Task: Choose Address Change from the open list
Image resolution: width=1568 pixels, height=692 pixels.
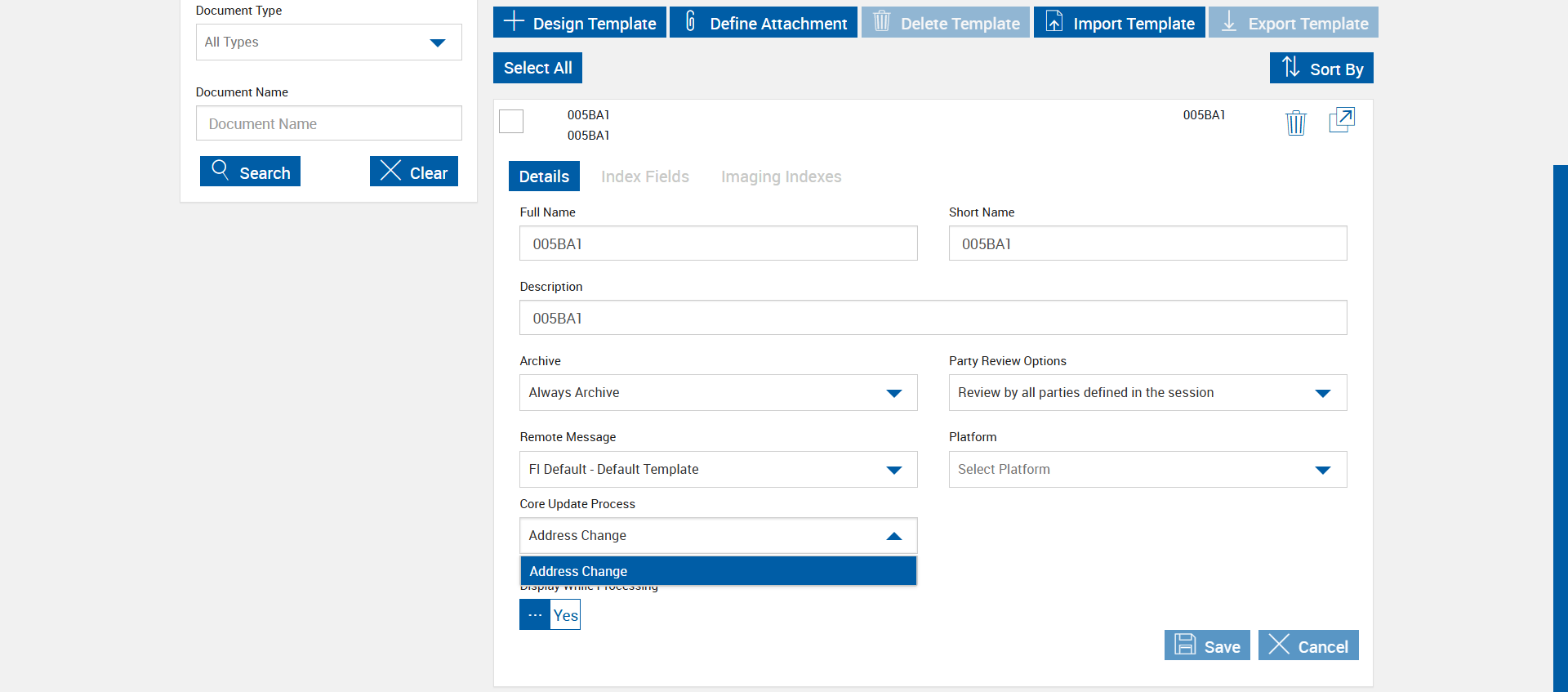Action: pyautogui.click(x=718, y=571)
